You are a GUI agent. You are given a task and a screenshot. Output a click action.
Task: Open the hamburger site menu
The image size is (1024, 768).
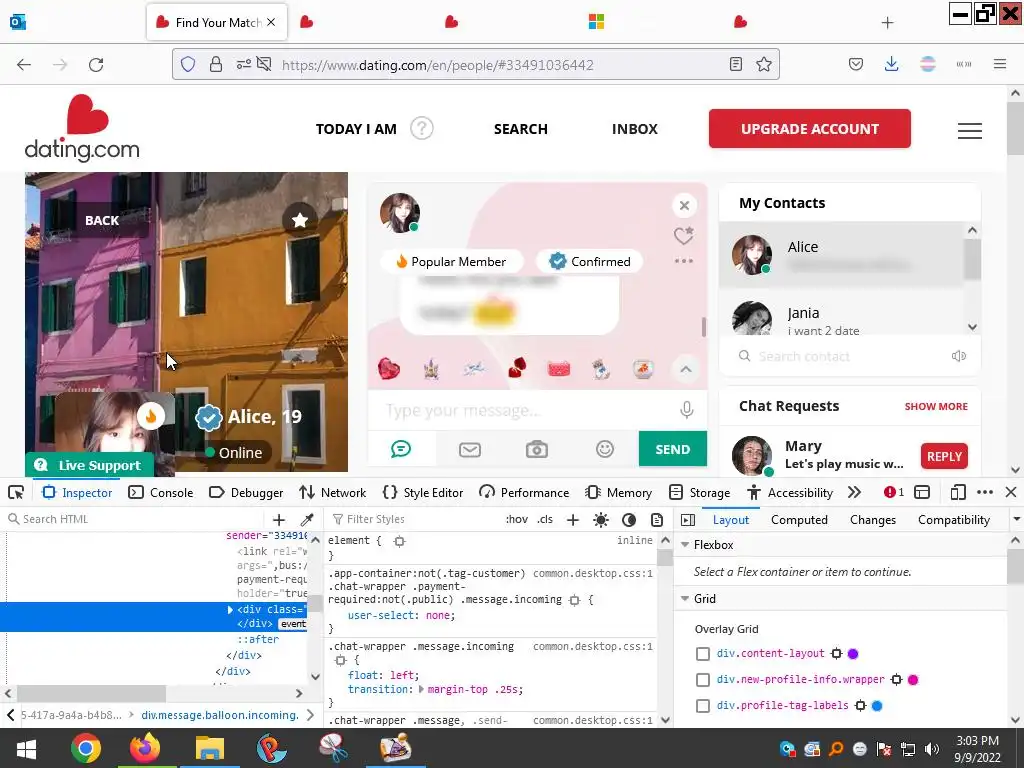[x=970, y=131]
